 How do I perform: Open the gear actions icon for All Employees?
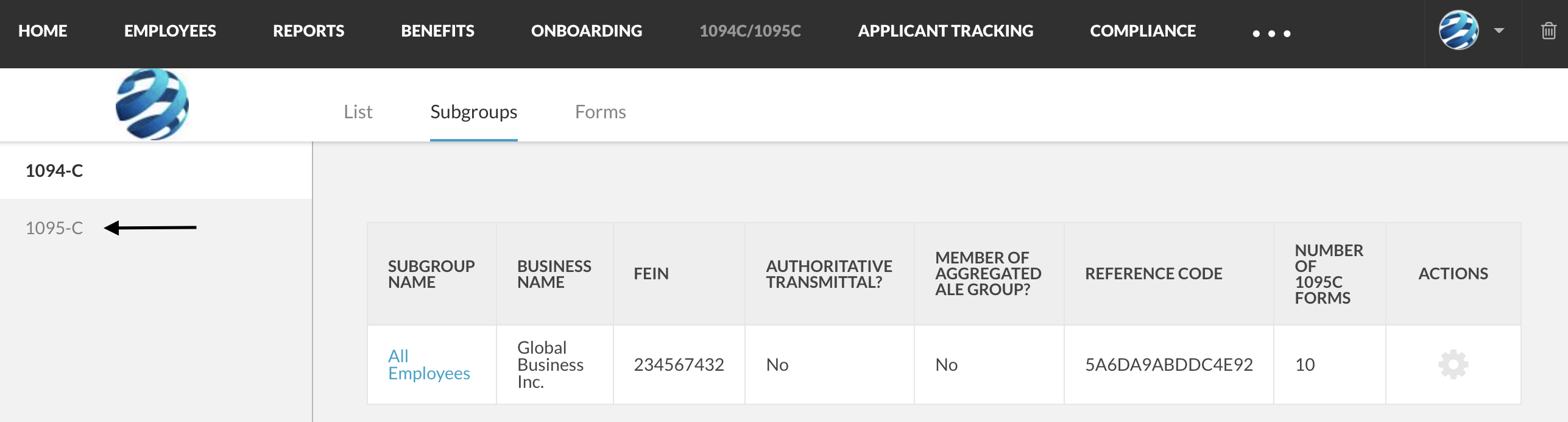[1453, 365]
